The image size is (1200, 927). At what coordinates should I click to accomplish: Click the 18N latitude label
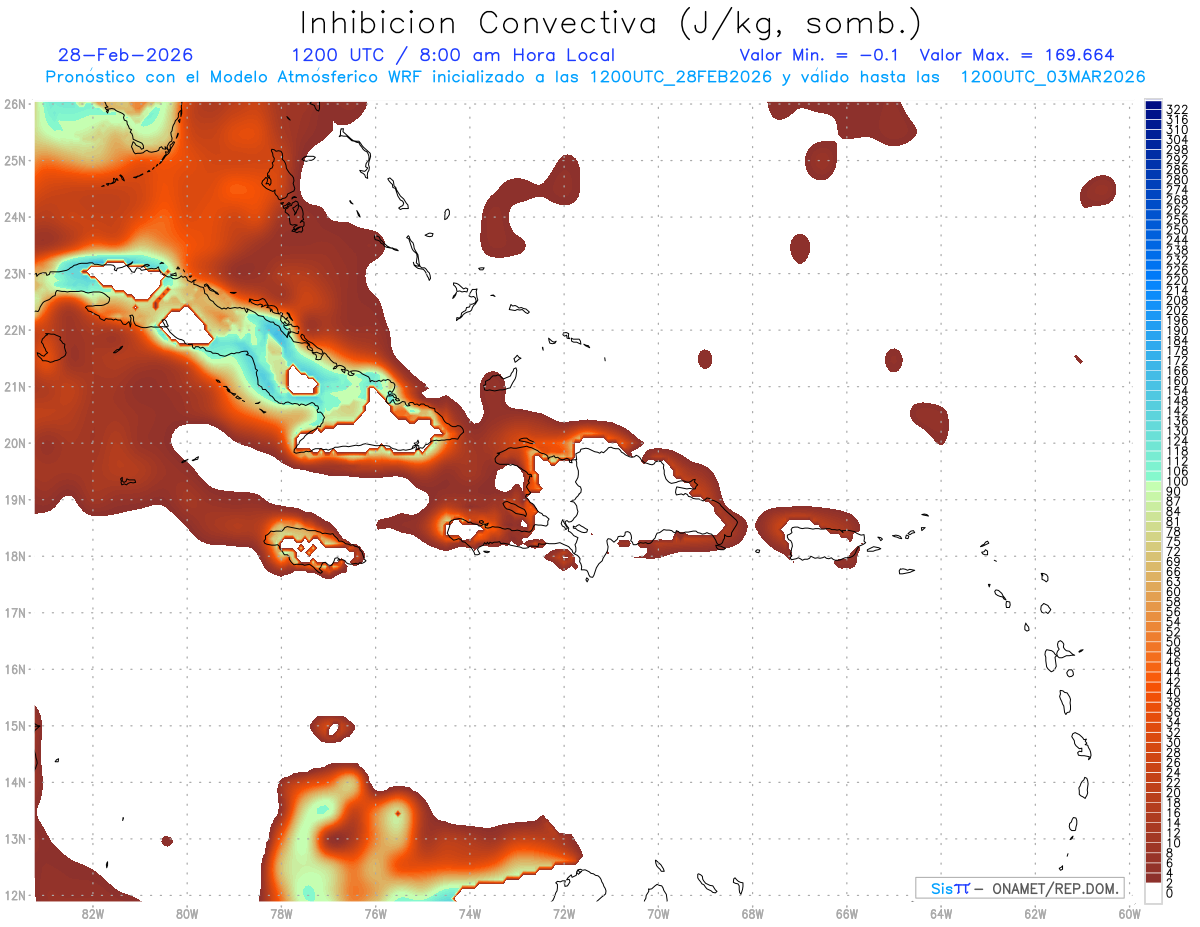coord(15,556)
